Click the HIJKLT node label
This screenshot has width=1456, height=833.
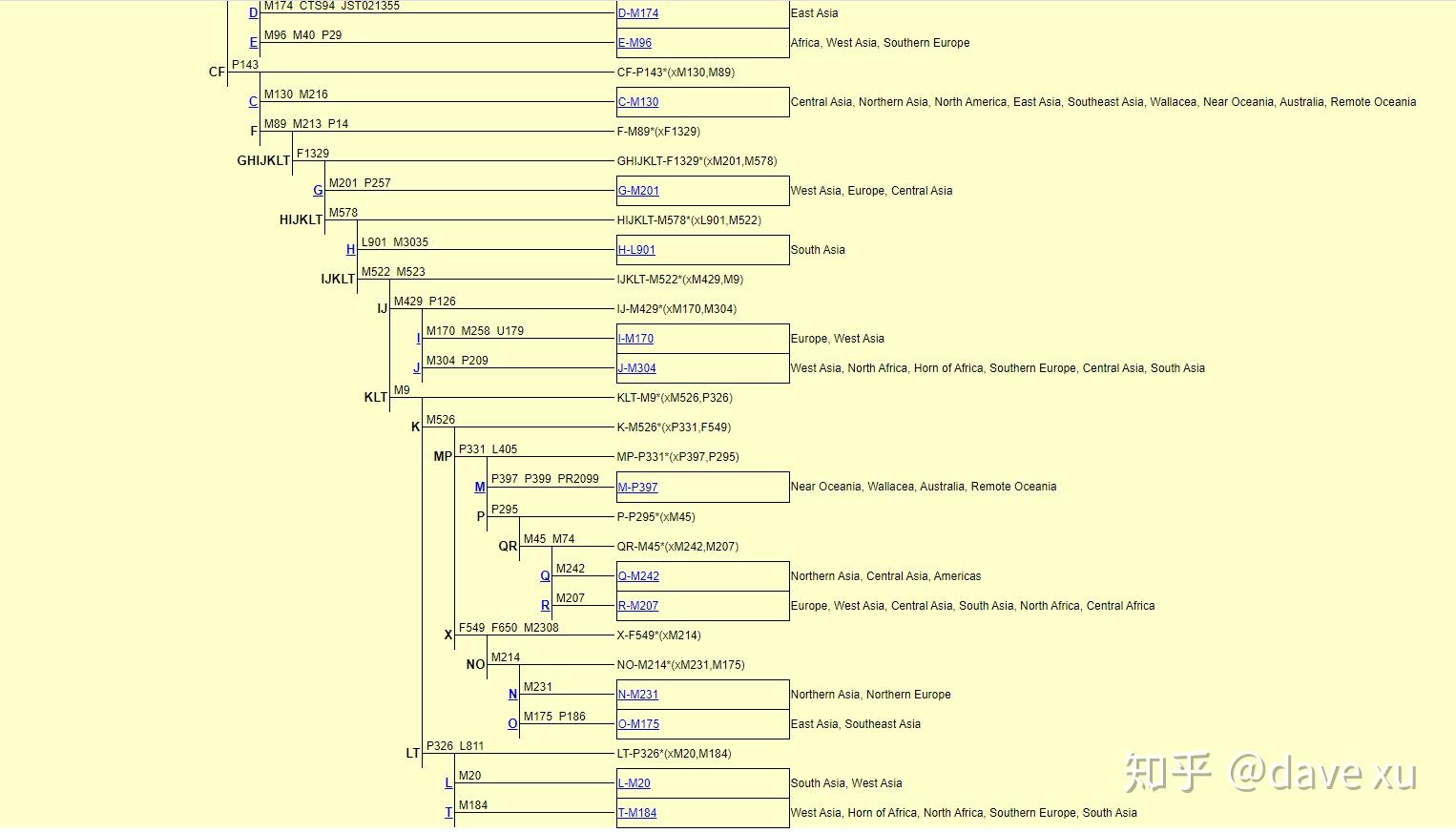[x=301, y=219]
